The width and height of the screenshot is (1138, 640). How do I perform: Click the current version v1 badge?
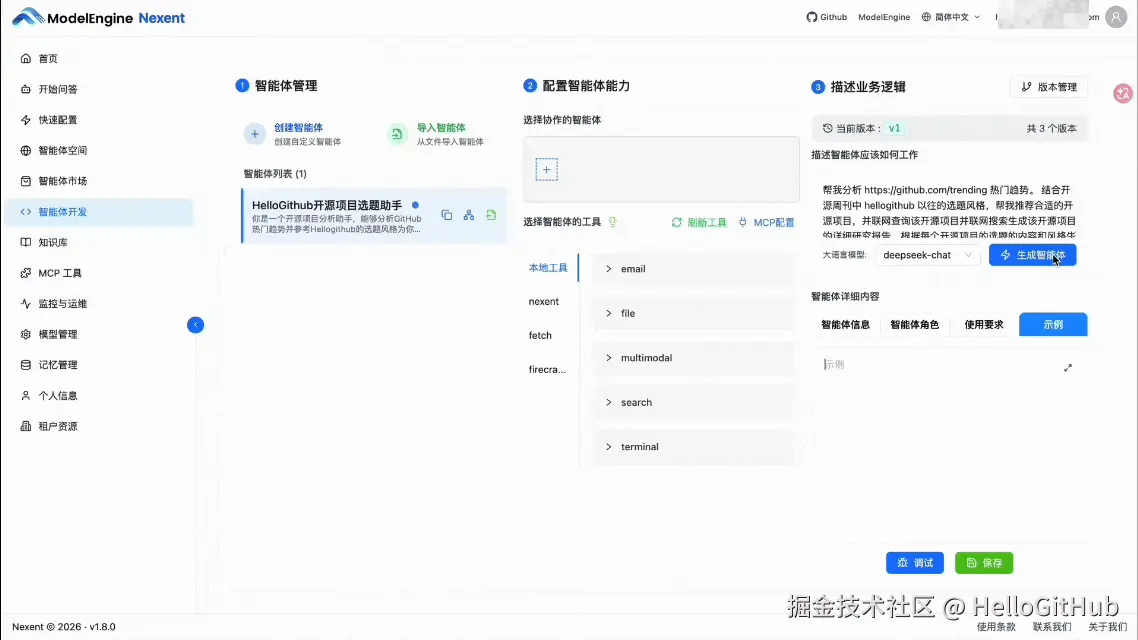(894, 128)
